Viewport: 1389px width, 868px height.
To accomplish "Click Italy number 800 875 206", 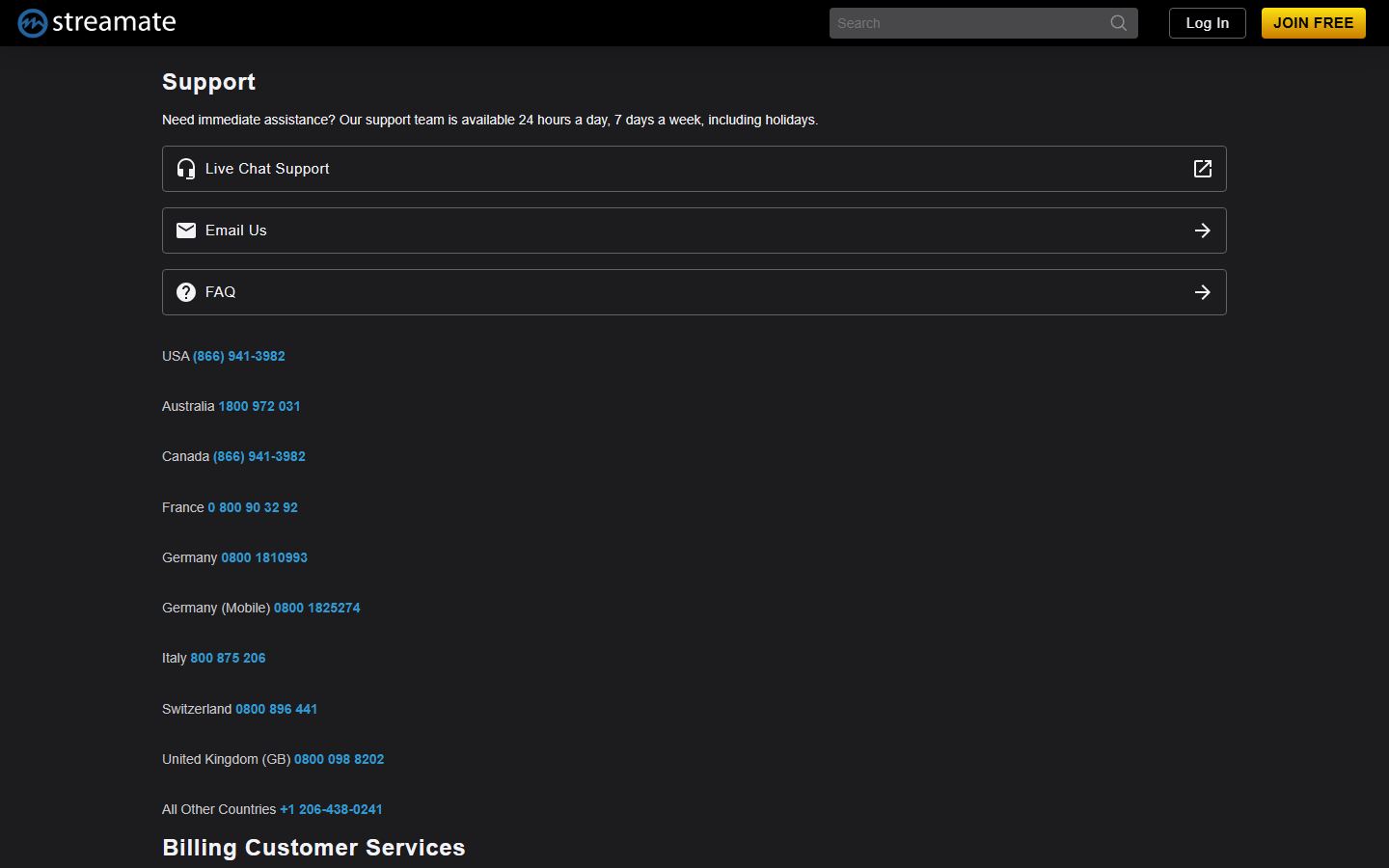I will pyautogui.click(x=228, y=658).
